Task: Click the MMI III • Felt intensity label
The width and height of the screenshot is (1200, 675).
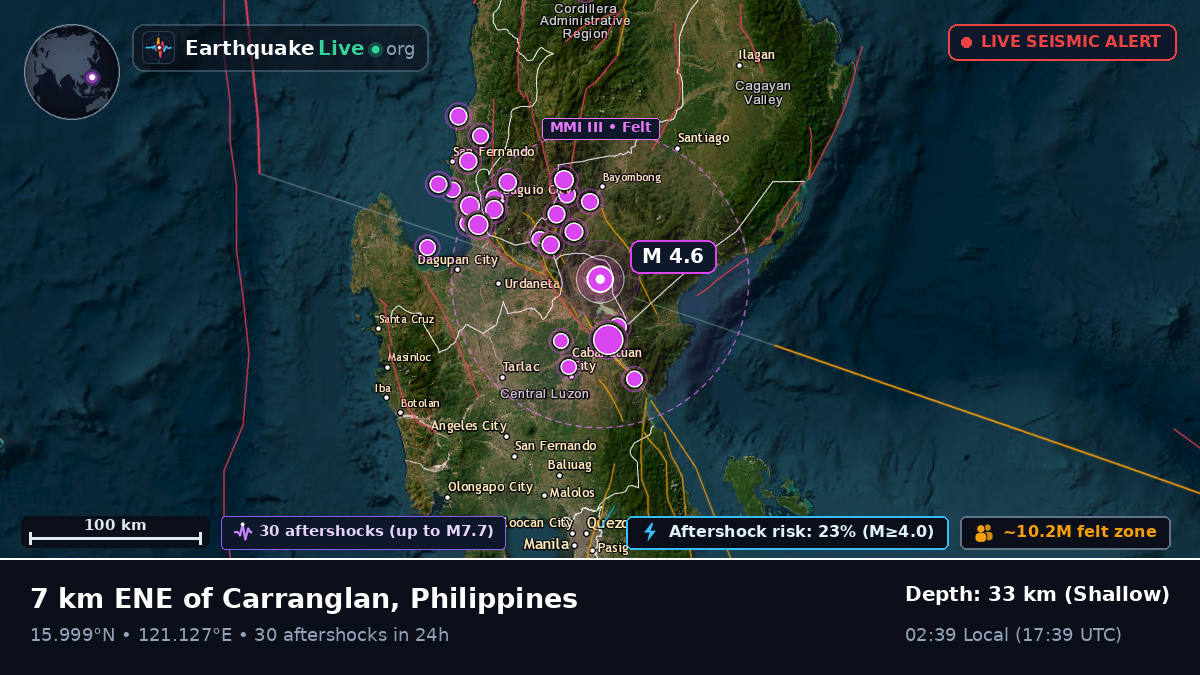Action: (600, 128)
